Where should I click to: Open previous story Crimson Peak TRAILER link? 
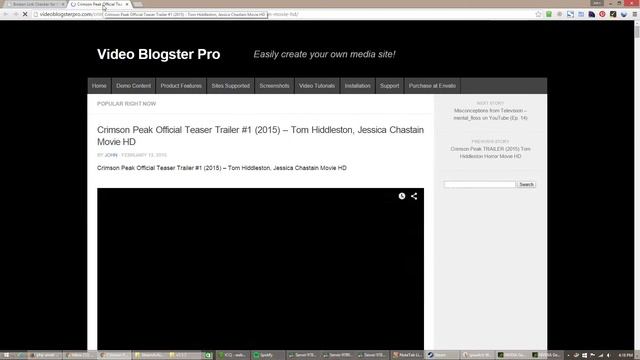pyautogui.click(x=490, y=153)
